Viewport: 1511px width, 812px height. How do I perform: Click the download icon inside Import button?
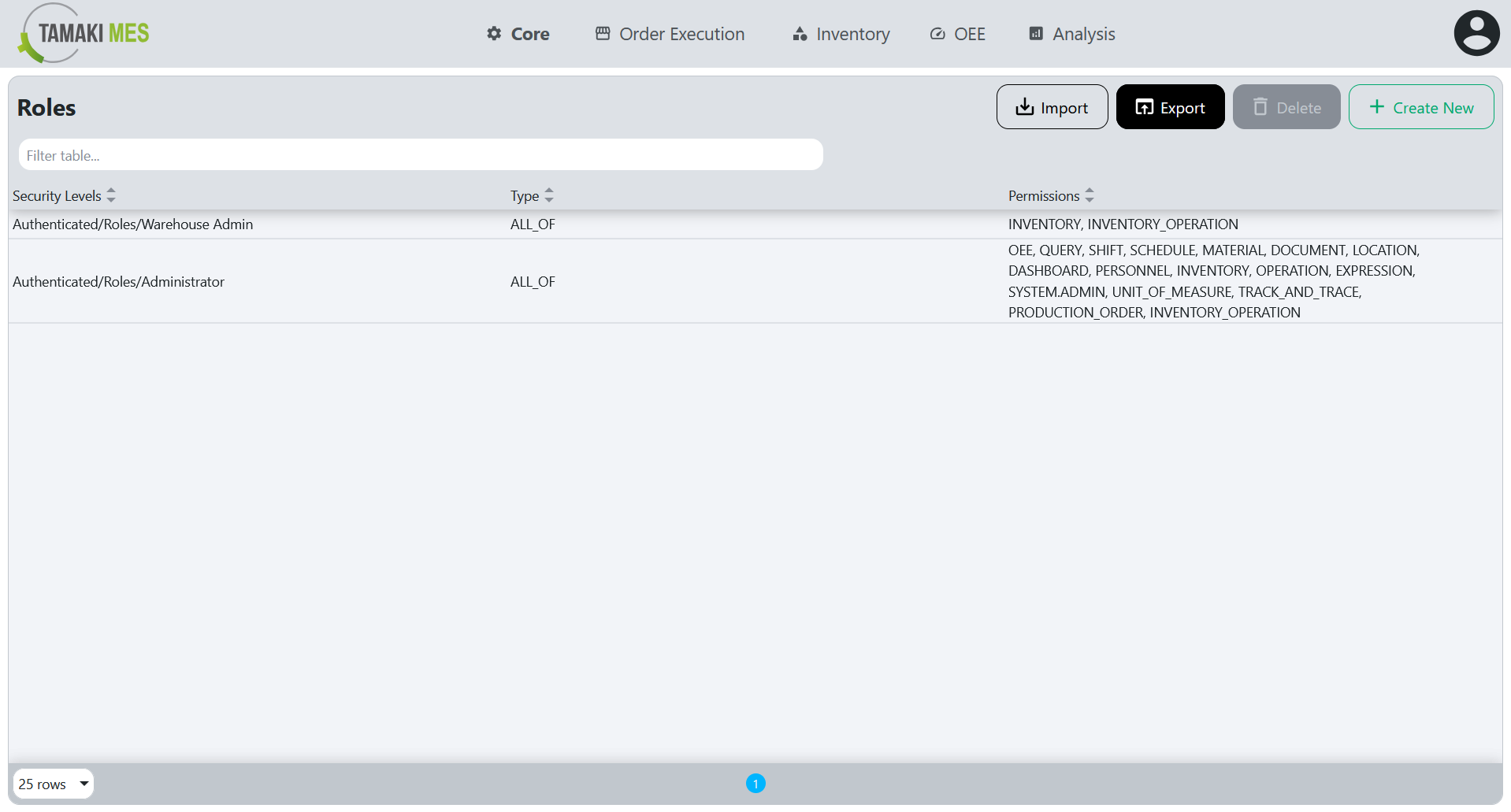[x=1026, y=106]
